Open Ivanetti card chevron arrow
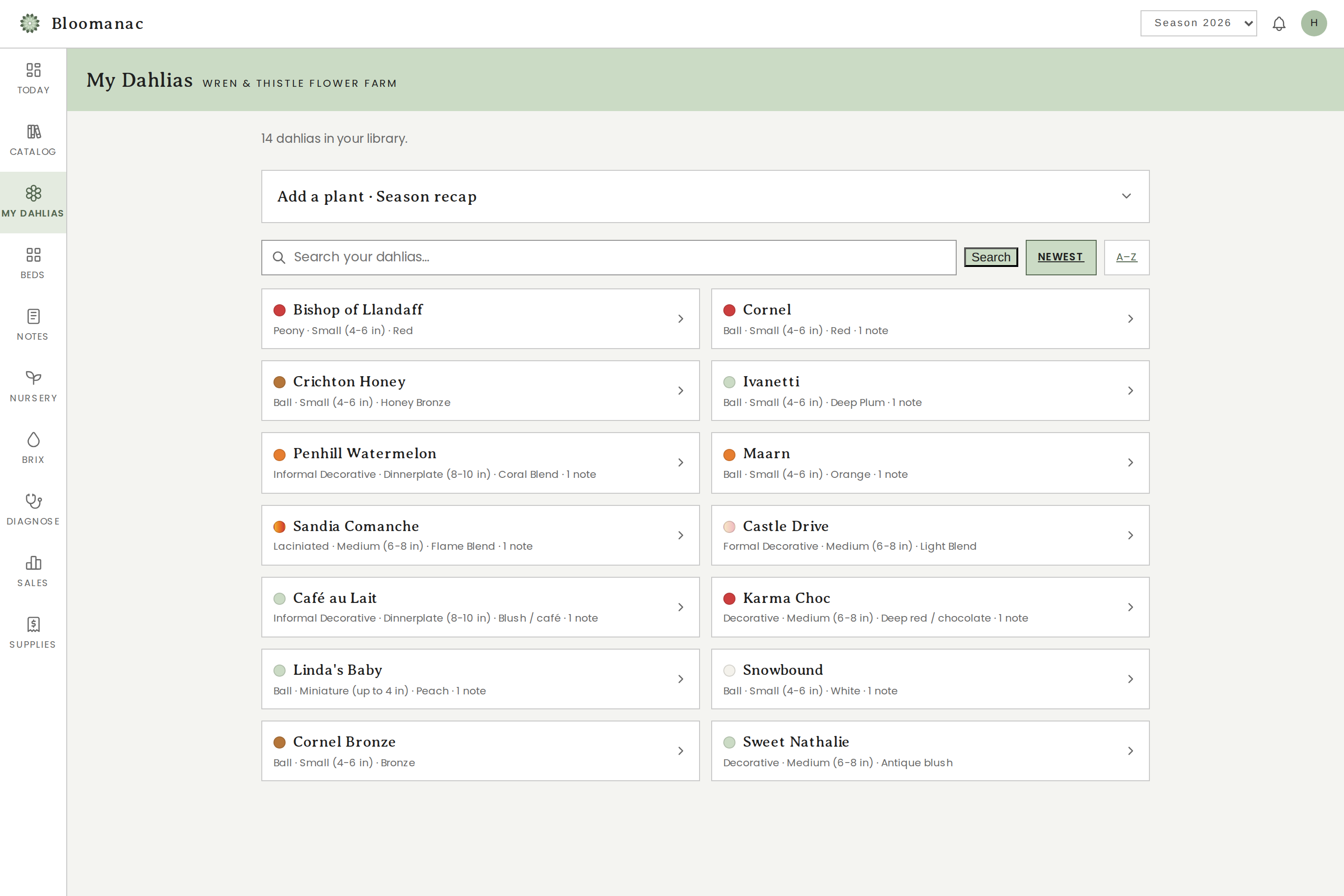Image resolution: width=1344 pixels, height=896 pixels. click(x=1130, y=391)
